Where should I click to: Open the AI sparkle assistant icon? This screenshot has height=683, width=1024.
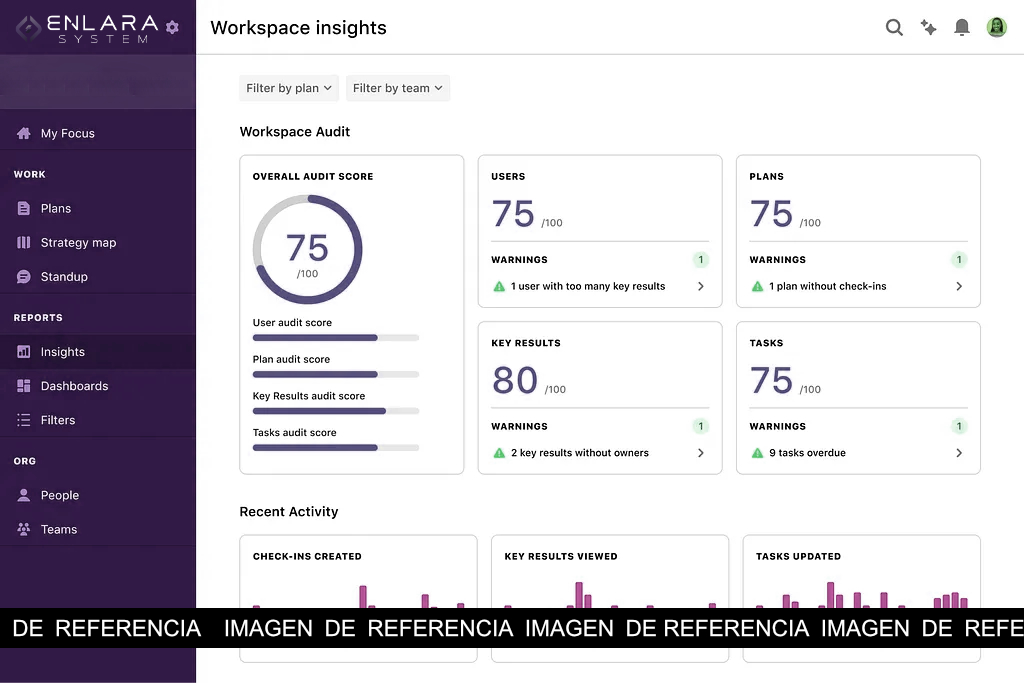pyautogui.click(x=929, y=28)
